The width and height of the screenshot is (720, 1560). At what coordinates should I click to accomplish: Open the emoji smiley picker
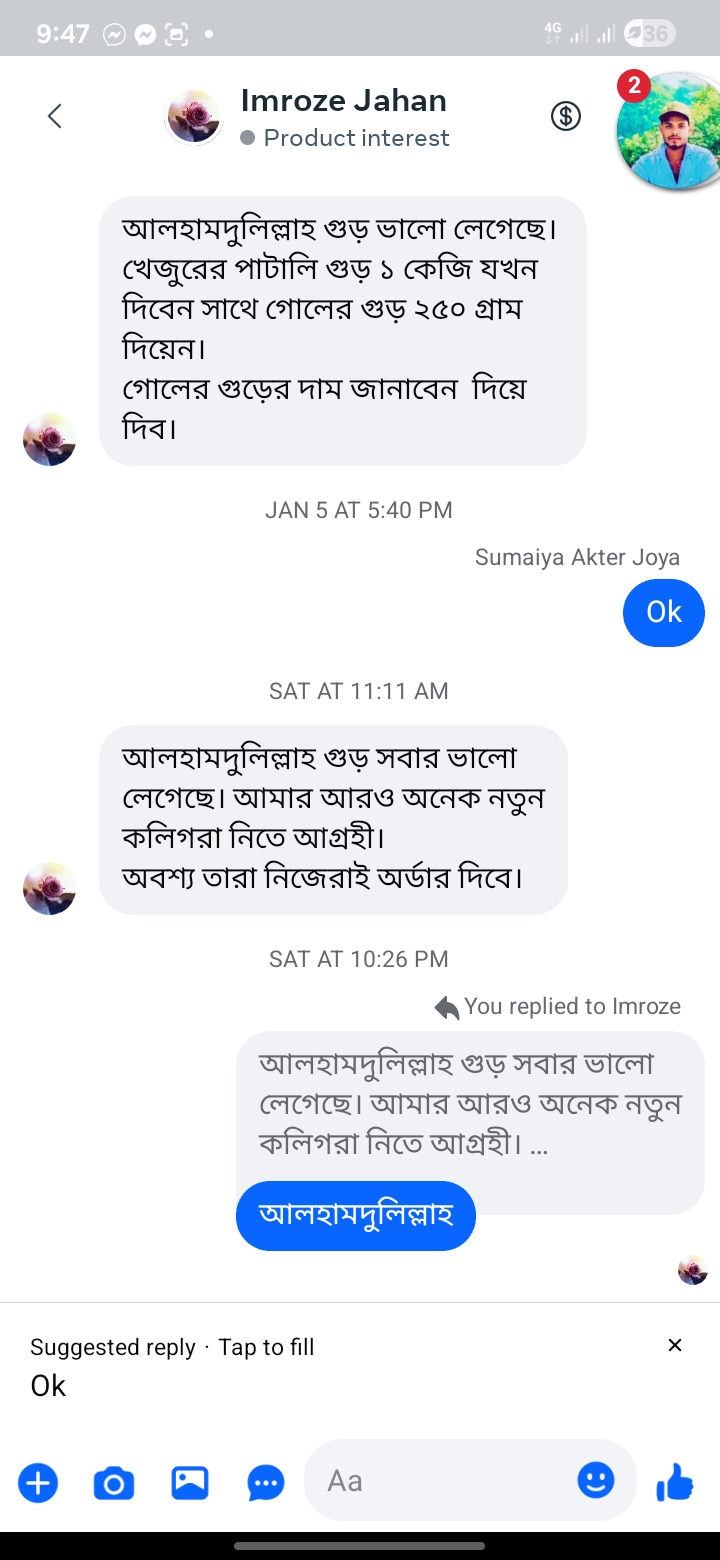596,1480
